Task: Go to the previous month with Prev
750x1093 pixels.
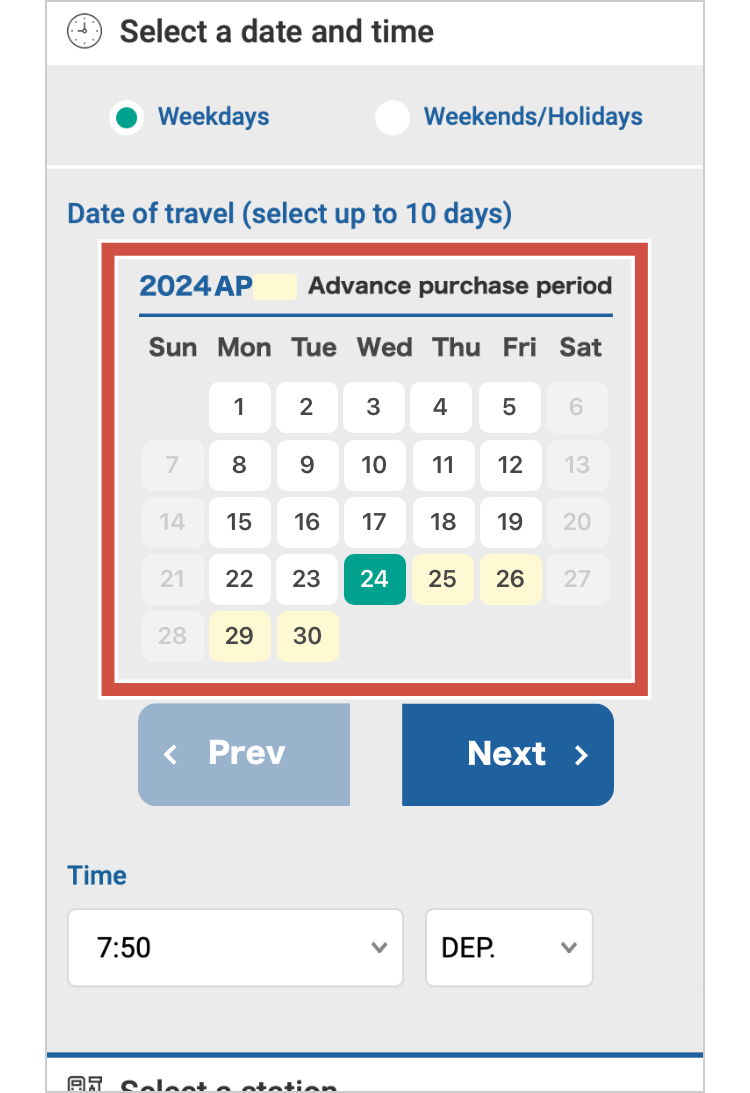Action: click(244, 754)
